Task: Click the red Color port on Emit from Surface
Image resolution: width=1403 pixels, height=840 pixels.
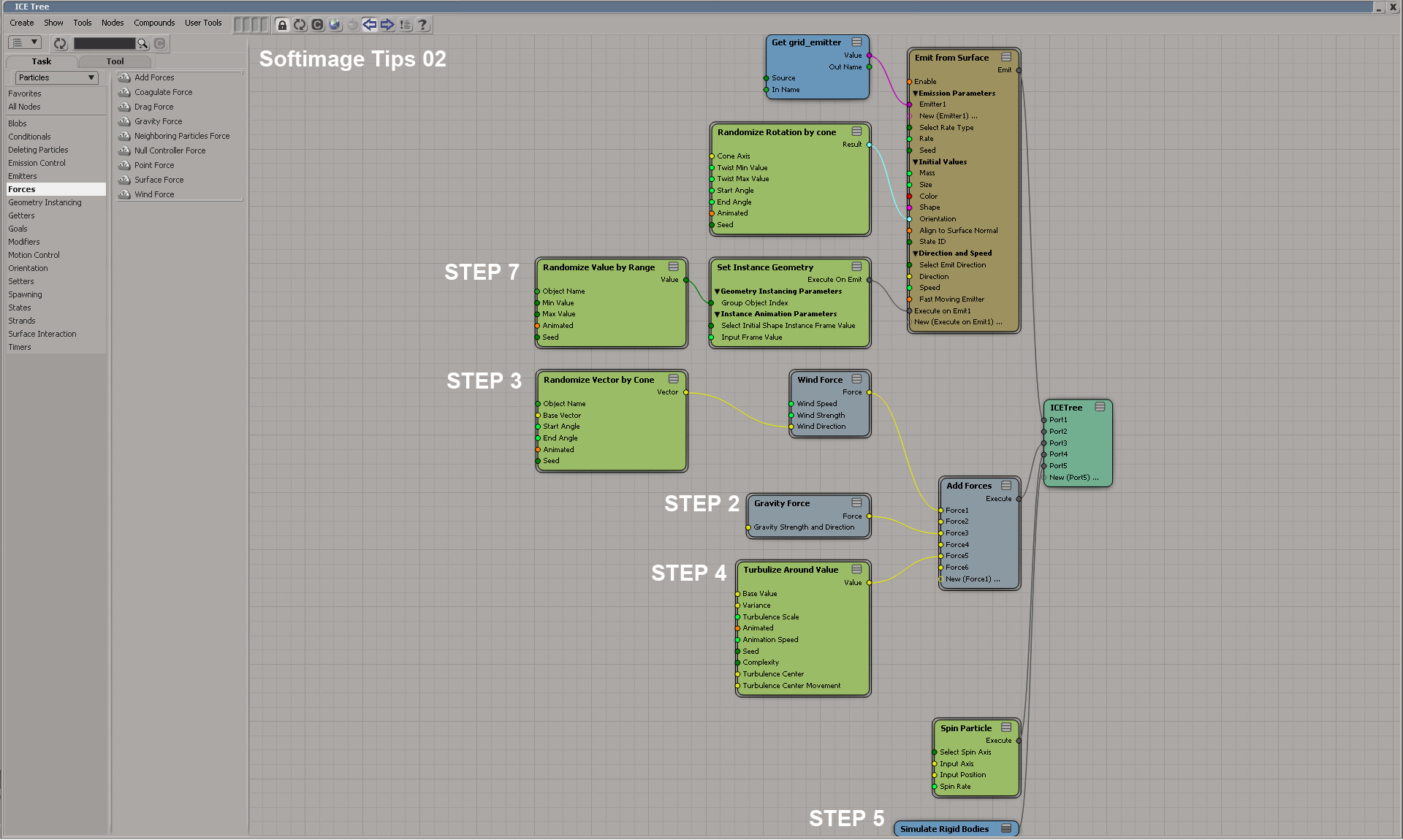Action: pyautogui.click(x=909, y=196)
